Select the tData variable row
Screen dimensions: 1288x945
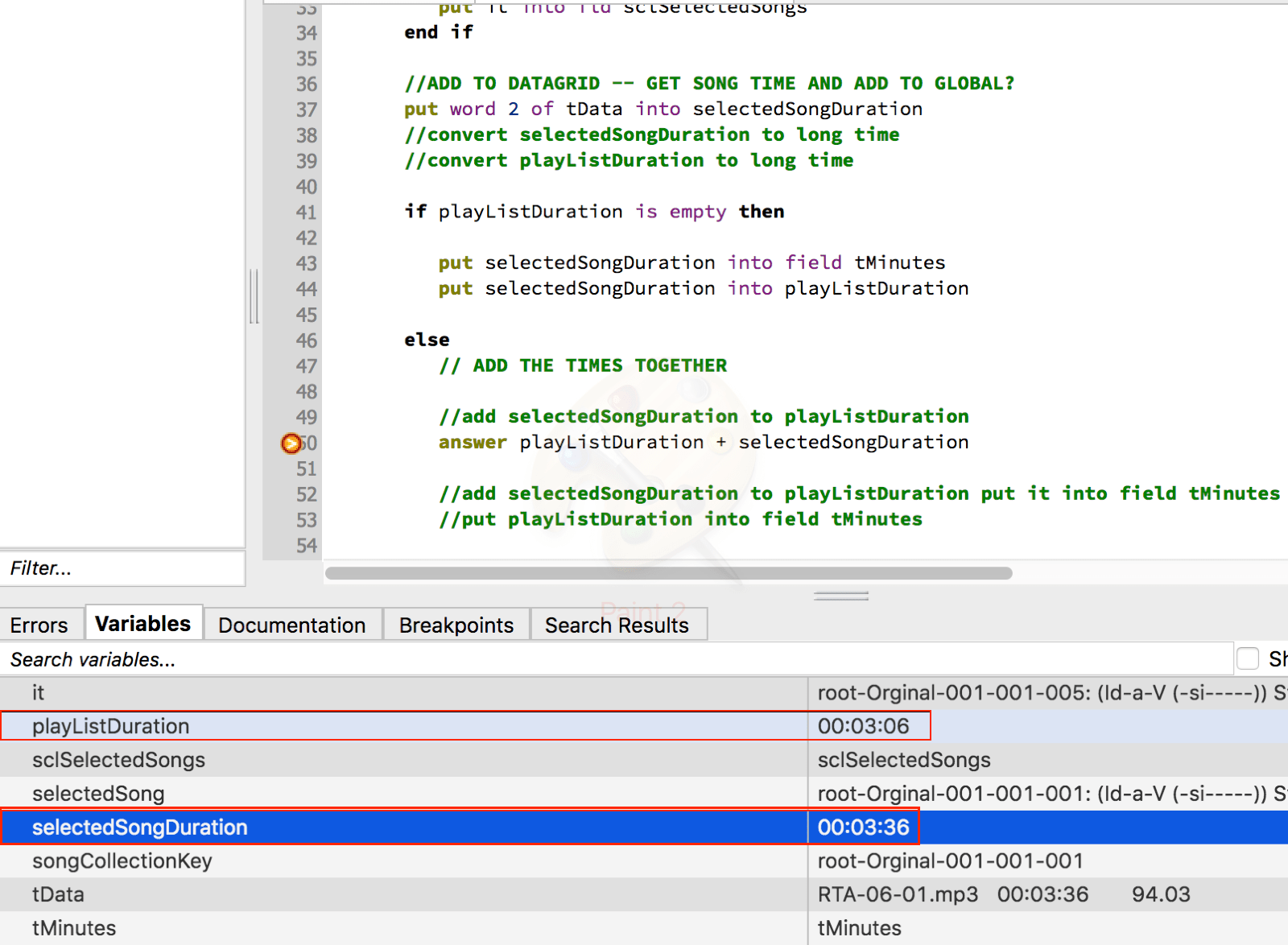(58, 894)
